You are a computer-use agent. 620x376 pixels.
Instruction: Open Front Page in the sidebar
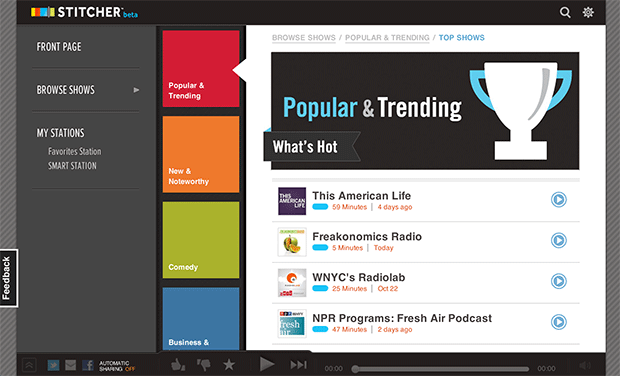pos(59,47)
